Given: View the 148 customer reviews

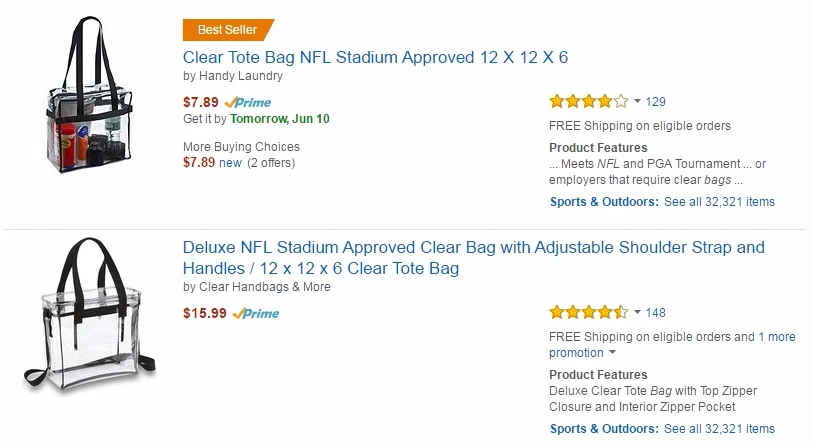Looking at the screenshot, I should 656,312.
